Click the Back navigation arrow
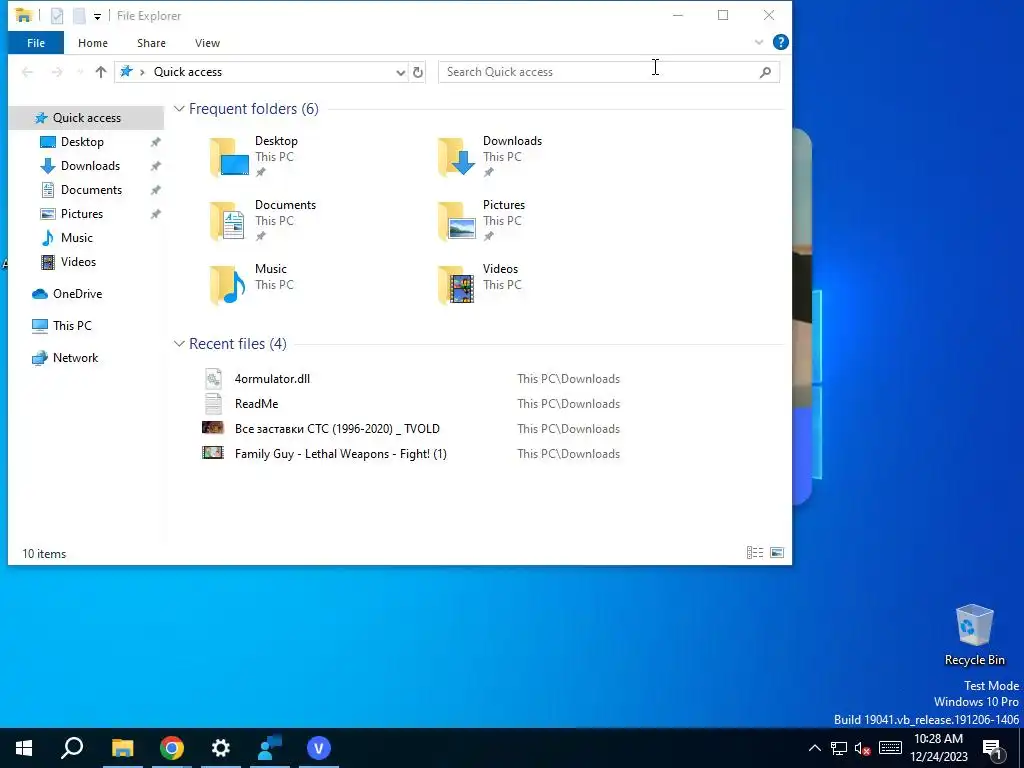The image size is (1024, 768). 27,72
